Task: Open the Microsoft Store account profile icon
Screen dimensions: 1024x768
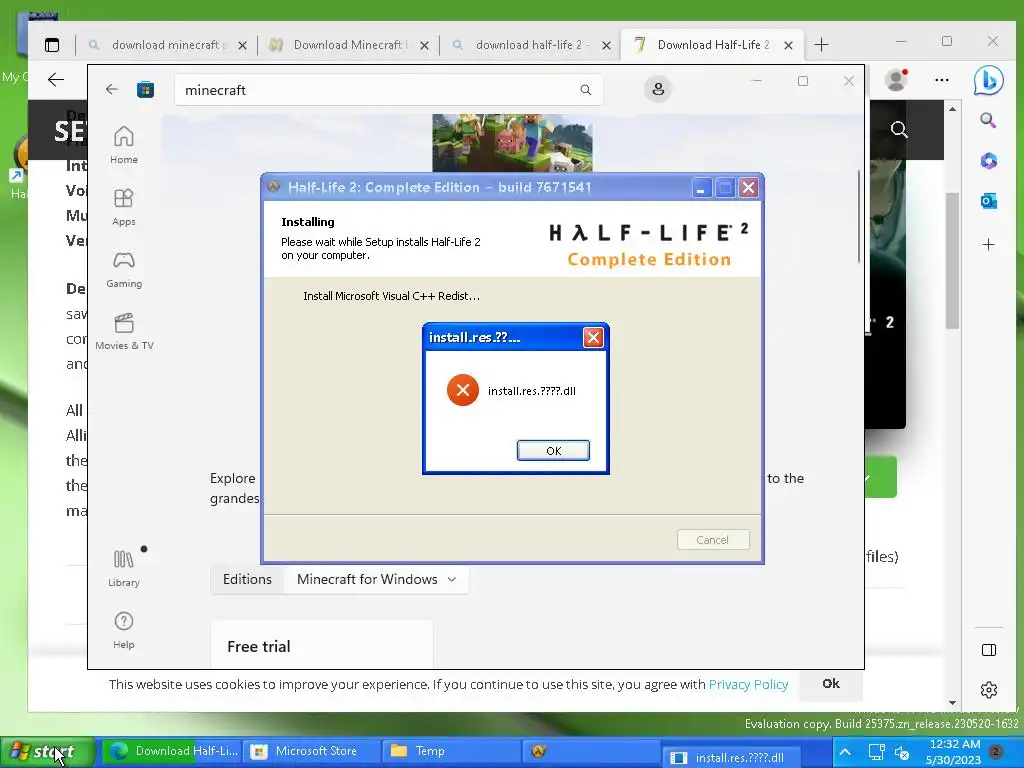Action: click(x=658, y=89)
